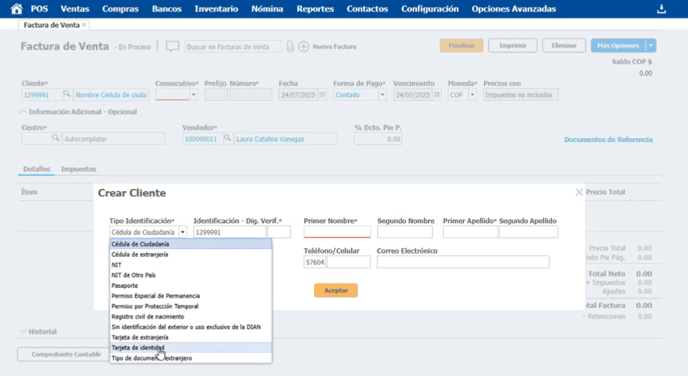688x376 pixels.
Task: Open the Consecutivo dropdown
Action: (x=194, y=95)
